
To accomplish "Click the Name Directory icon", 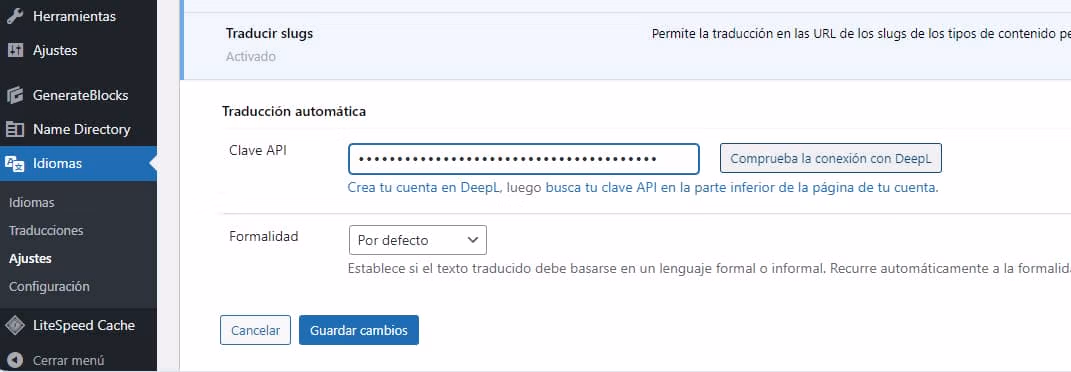I will (x=15, y=130).
